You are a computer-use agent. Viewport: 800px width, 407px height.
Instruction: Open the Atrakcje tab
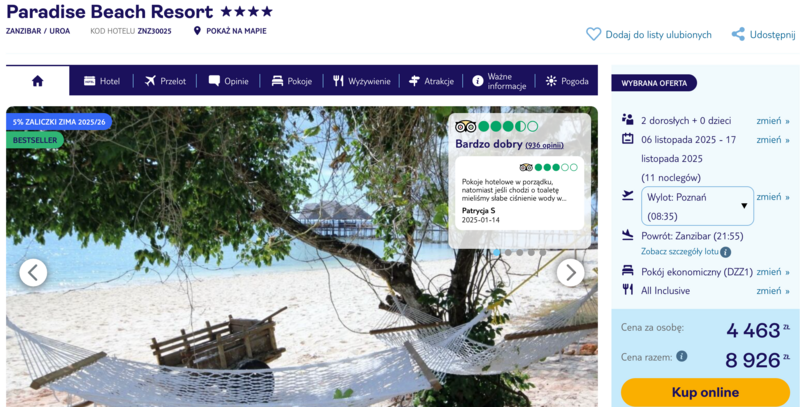(431, 81)
